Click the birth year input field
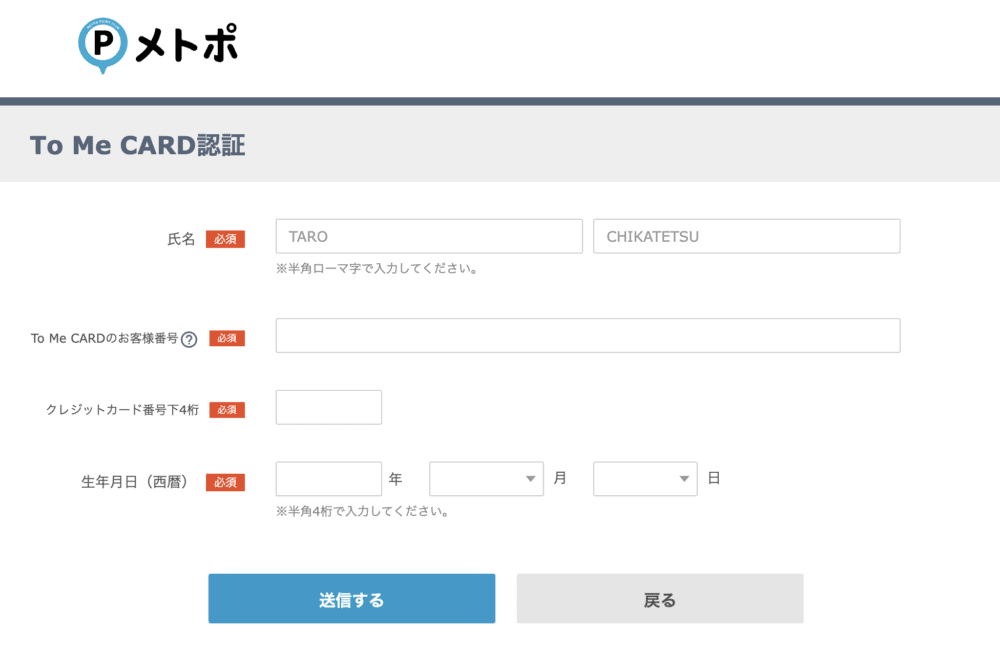1000x670 pixels. [x=329, y=479]
